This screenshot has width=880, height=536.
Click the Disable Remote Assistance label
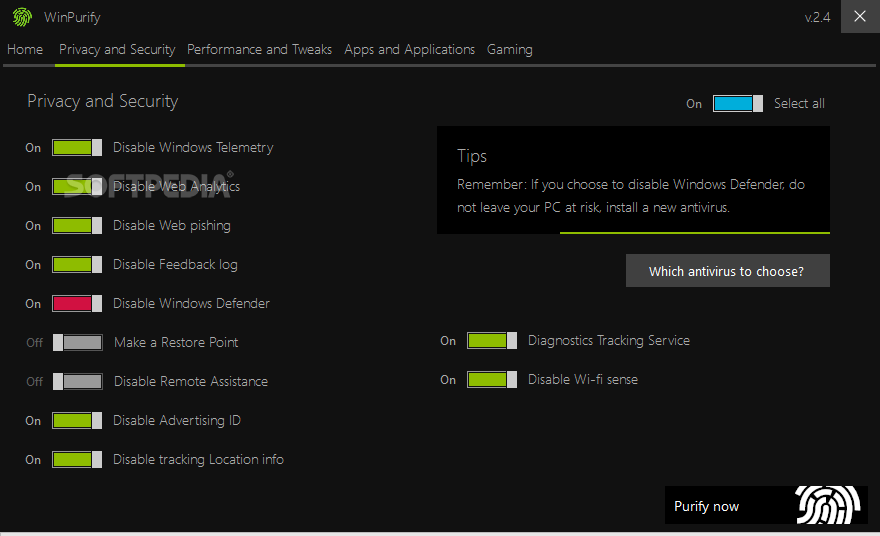(x=191, y=382)
